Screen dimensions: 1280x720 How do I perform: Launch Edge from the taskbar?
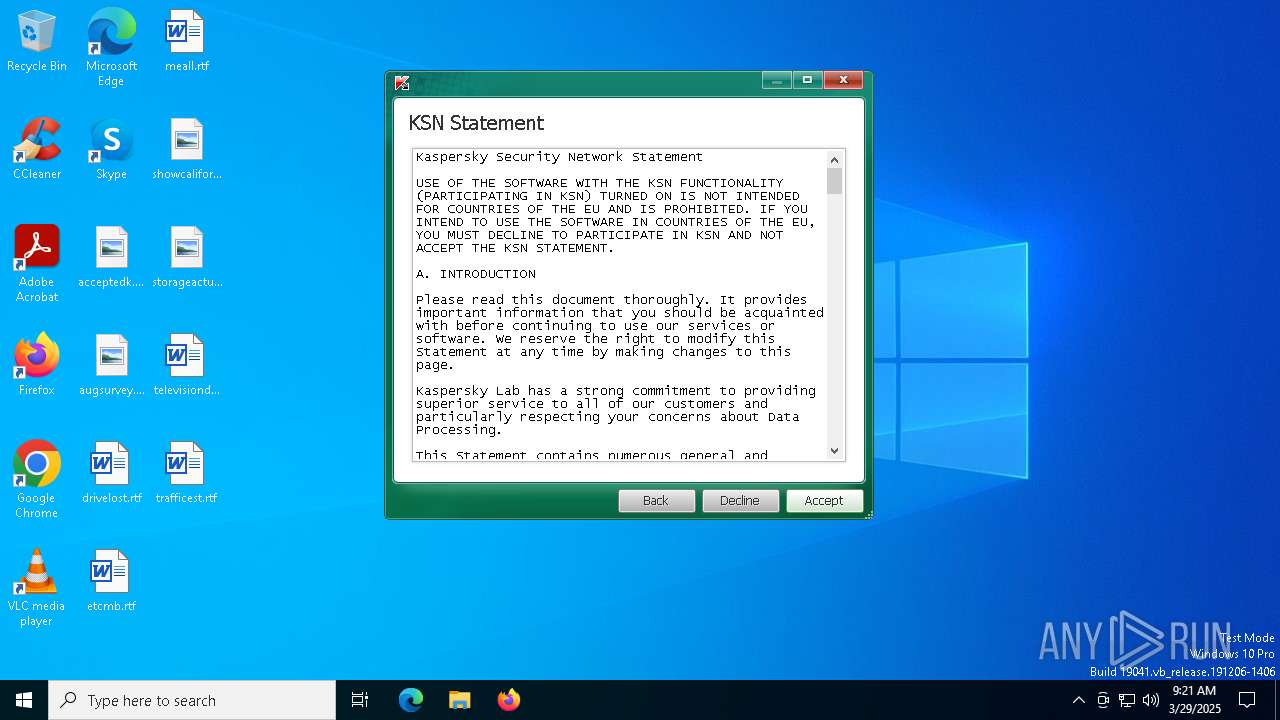pyautogui.click(x=411, y=700)
